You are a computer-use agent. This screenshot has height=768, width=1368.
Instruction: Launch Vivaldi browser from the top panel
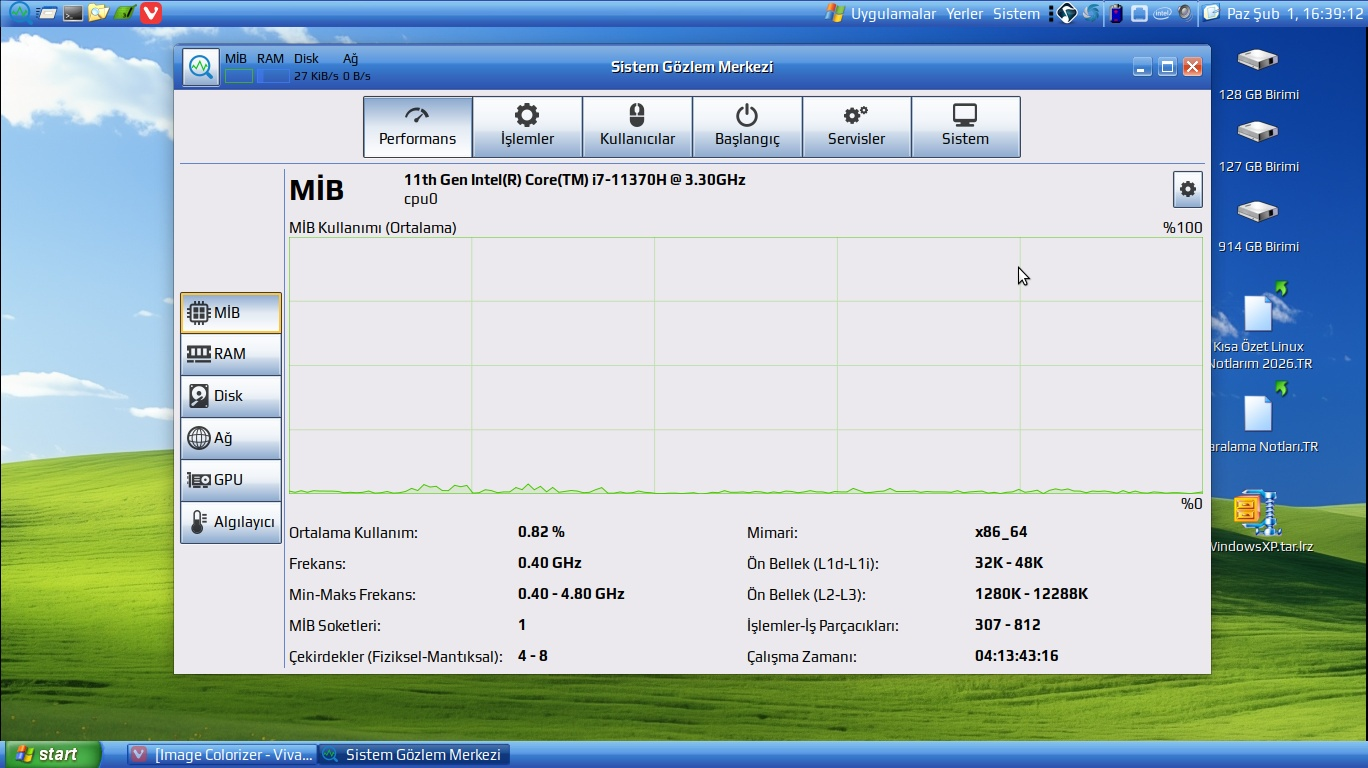click(150, 13)
